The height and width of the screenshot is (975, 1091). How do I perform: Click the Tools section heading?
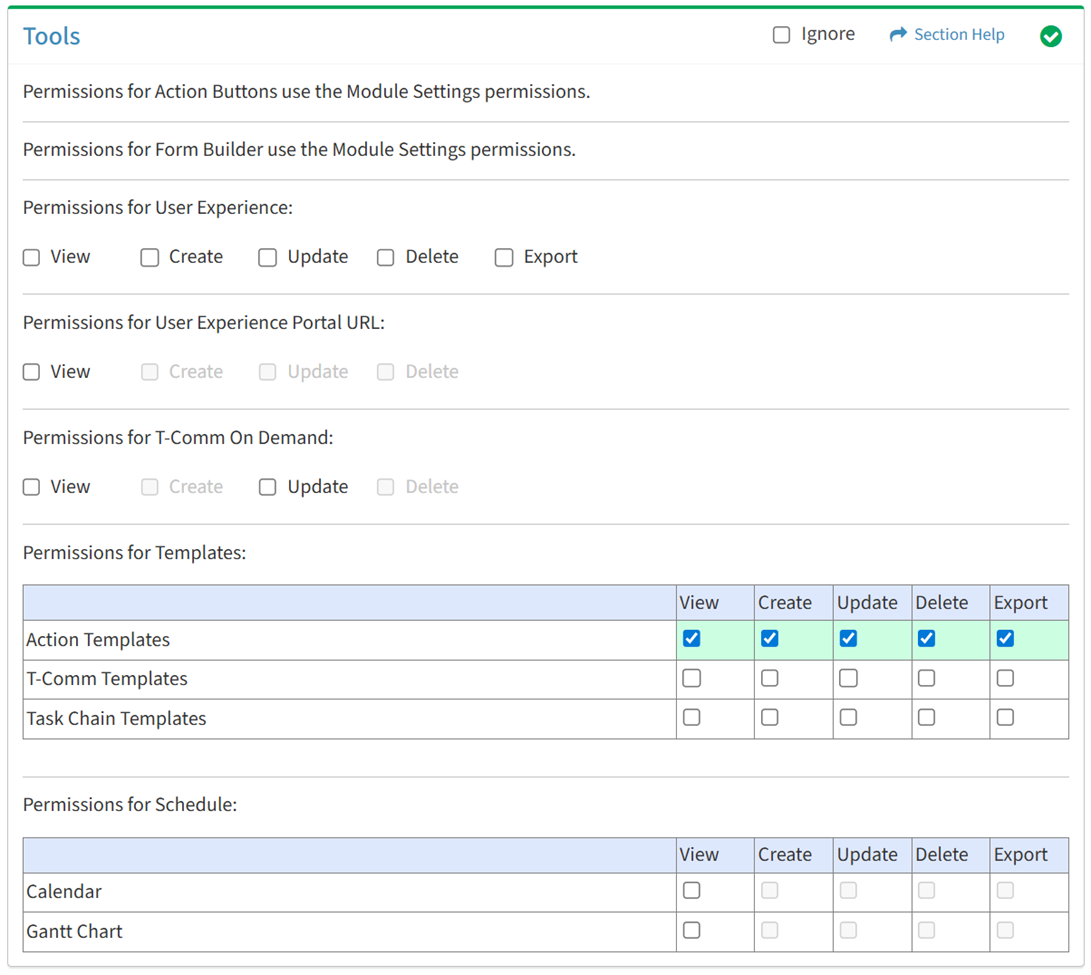click(52, 36)
